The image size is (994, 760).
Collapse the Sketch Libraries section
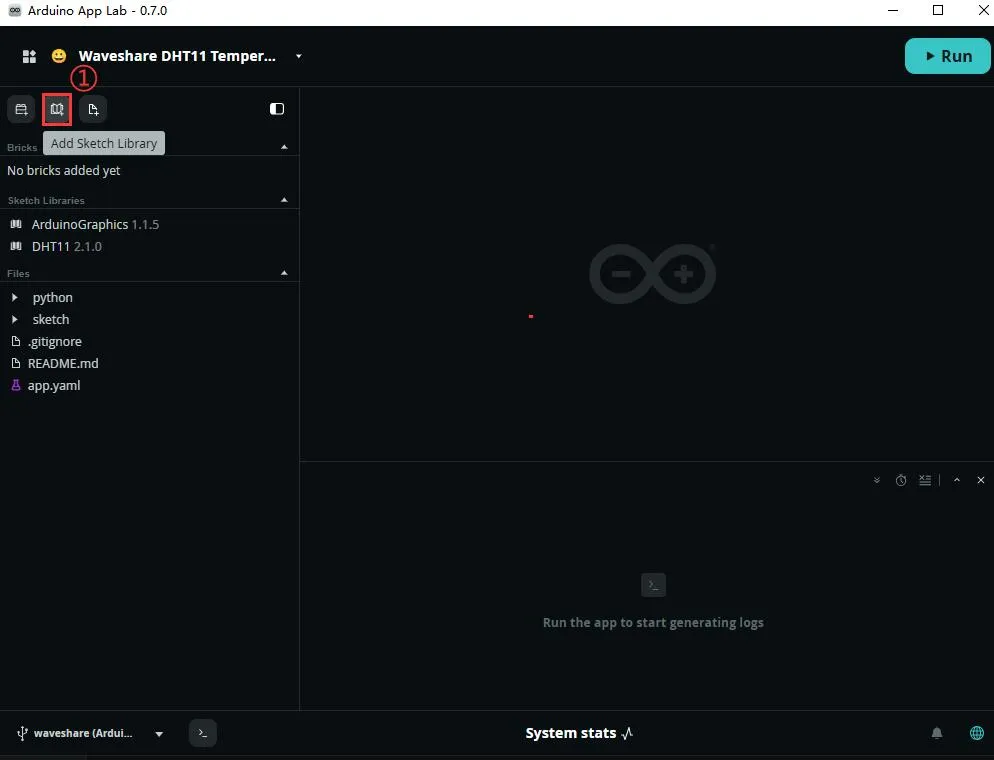284,200
